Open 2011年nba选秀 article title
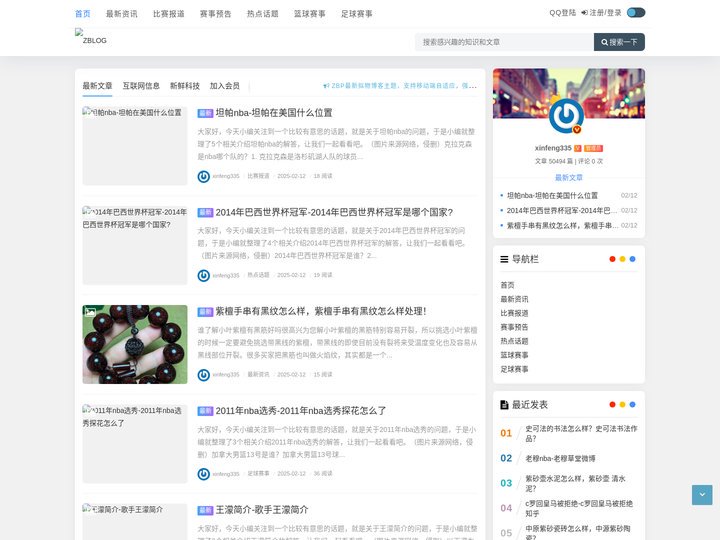This screenshot has width=720, height=540. tap(300, 411)
